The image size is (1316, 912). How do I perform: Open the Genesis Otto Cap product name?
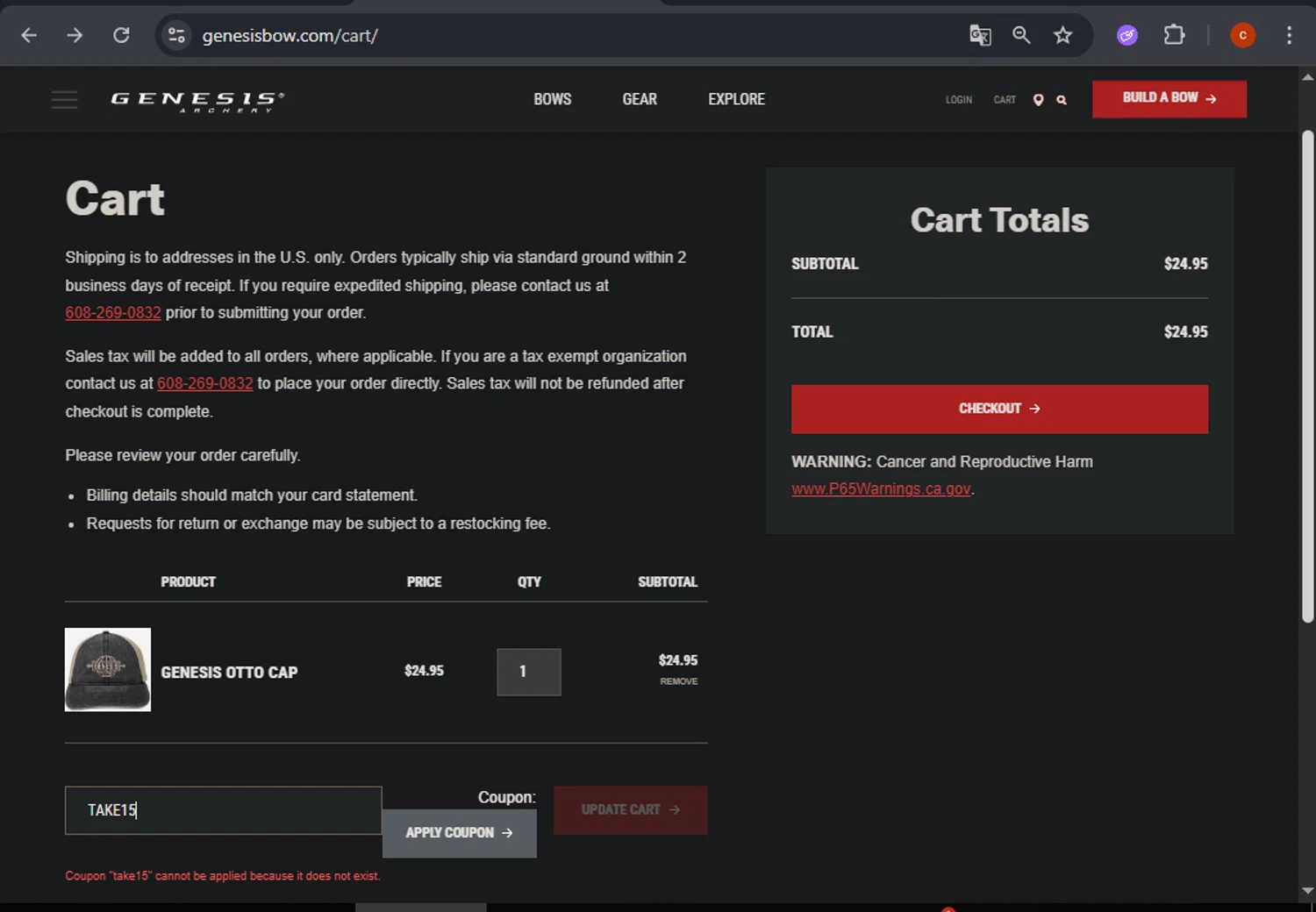click(x=229, y=673)
